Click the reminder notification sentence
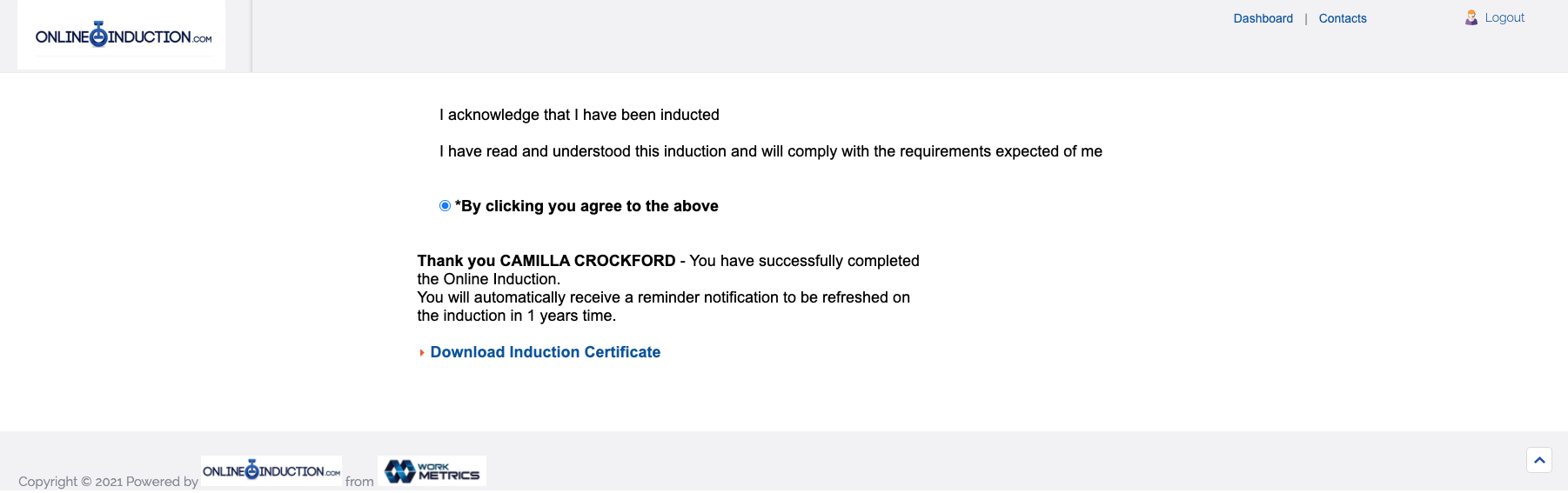This screenshot has width=1568, height=493. (663, 297)
